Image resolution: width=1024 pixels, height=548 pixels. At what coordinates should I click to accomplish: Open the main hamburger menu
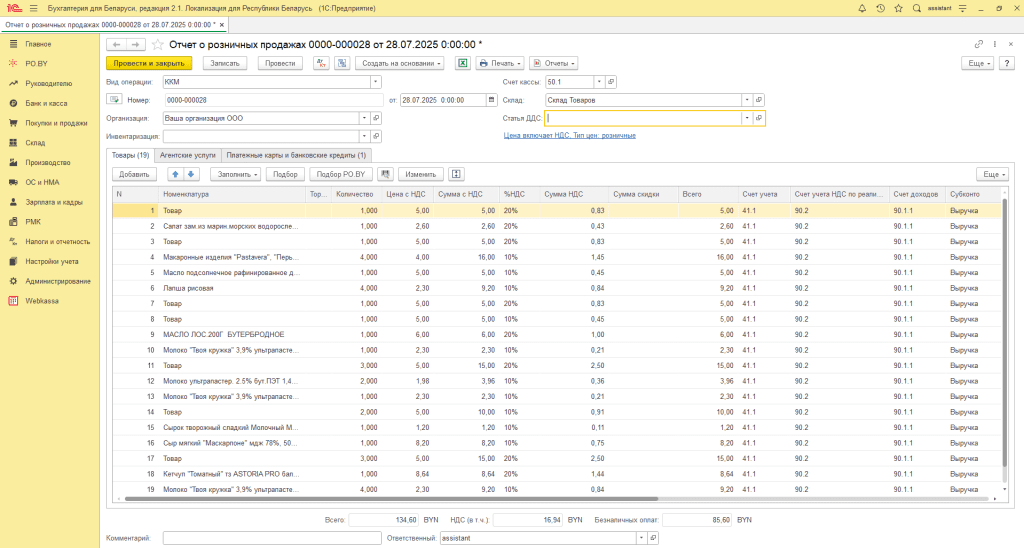33,8
